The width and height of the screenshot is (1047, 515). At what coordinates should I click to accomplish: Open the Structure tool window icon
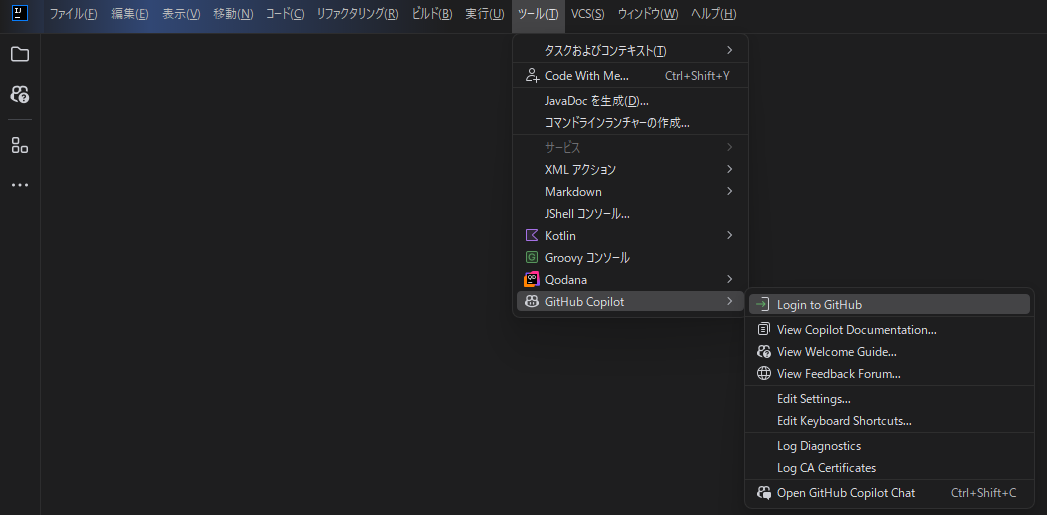tap(20, 146)
